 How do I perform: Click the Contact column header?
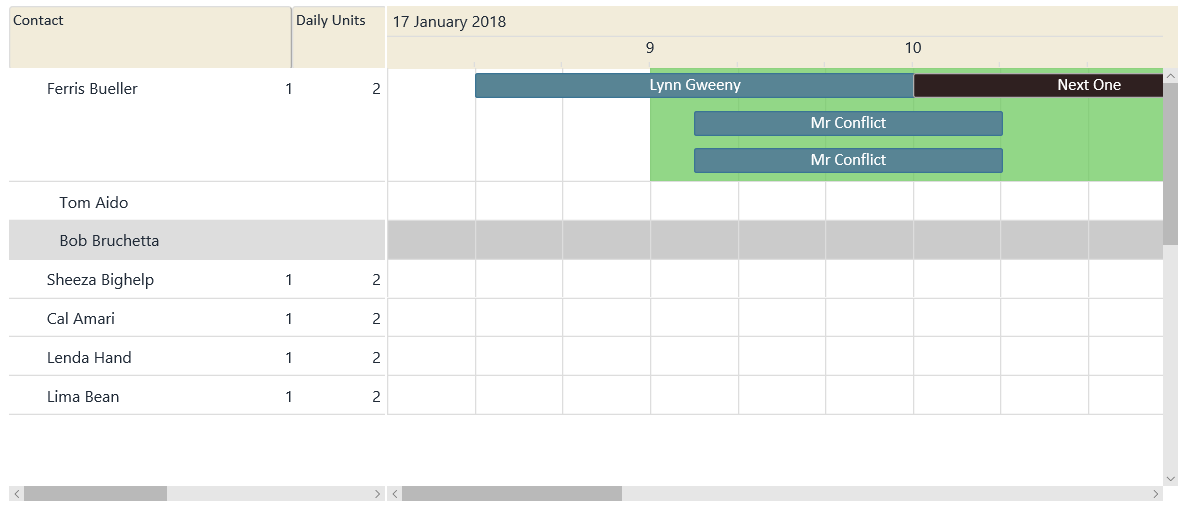coord(150,37)
